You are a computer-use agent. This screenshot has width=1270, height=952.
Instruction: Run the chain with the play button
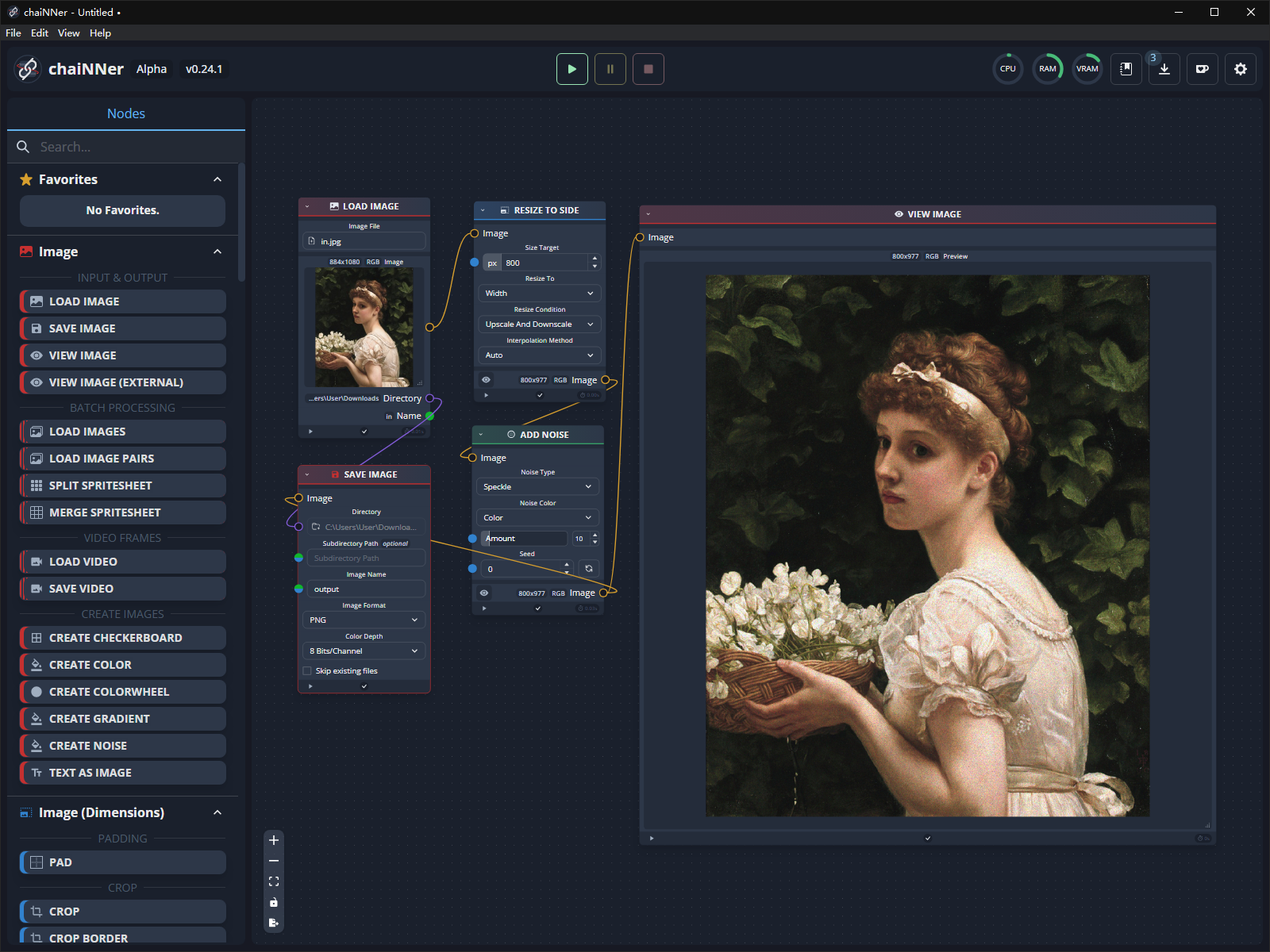tap(571, 69)
